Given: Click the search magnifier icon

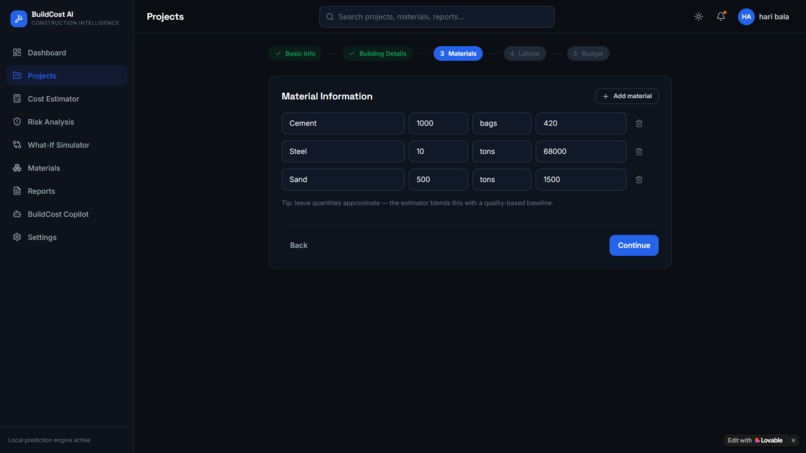Looking at the screenshot, I should (330, 17).
